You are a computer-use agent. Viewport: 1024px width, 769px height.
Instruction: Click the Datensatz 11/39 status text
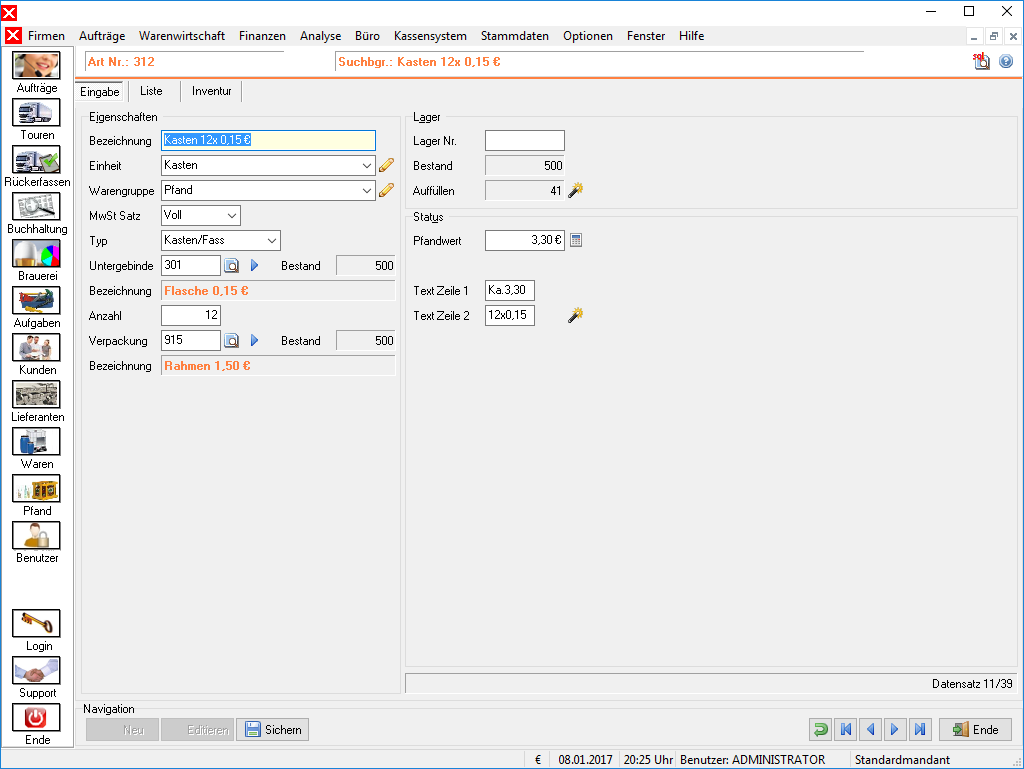[972, 683]
